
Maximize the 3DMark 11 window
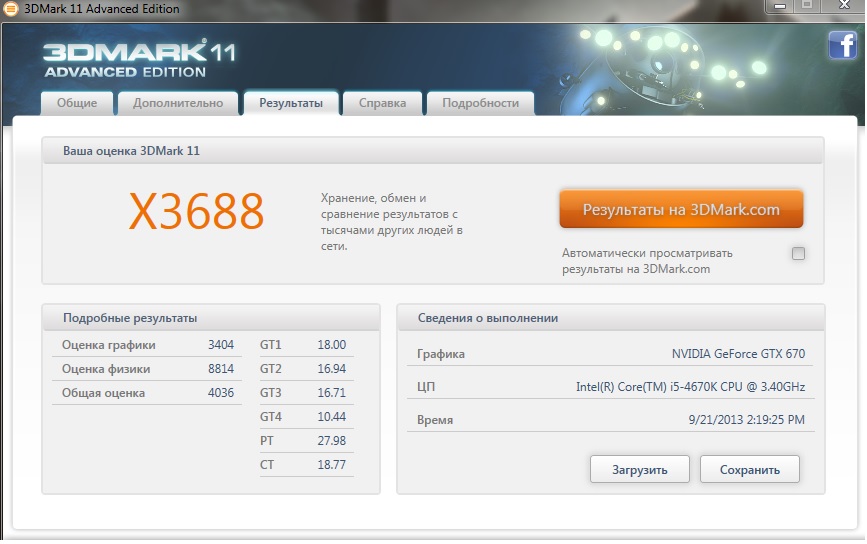[x=807, y=6]
